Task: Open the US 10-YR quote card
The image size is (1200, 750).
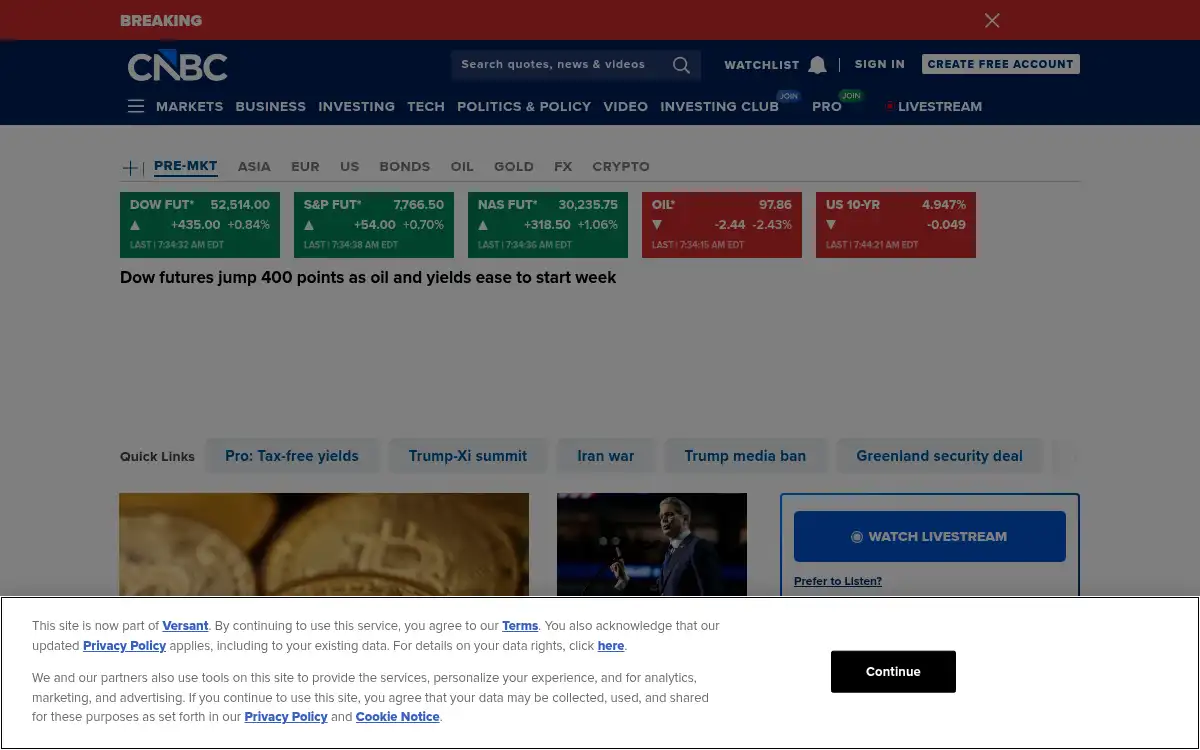Action: (x=896, y=225)
